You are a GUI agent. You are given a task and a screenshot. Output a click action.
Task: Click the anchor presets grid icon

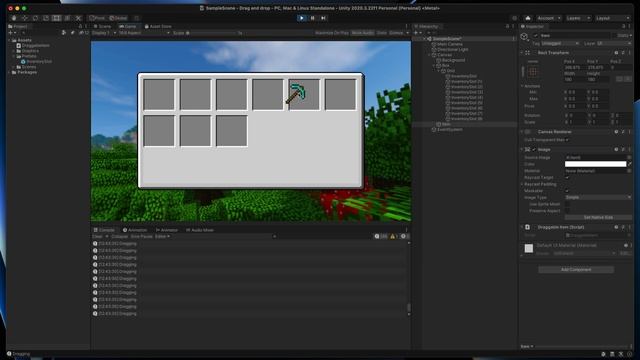(x=533, y=72)
